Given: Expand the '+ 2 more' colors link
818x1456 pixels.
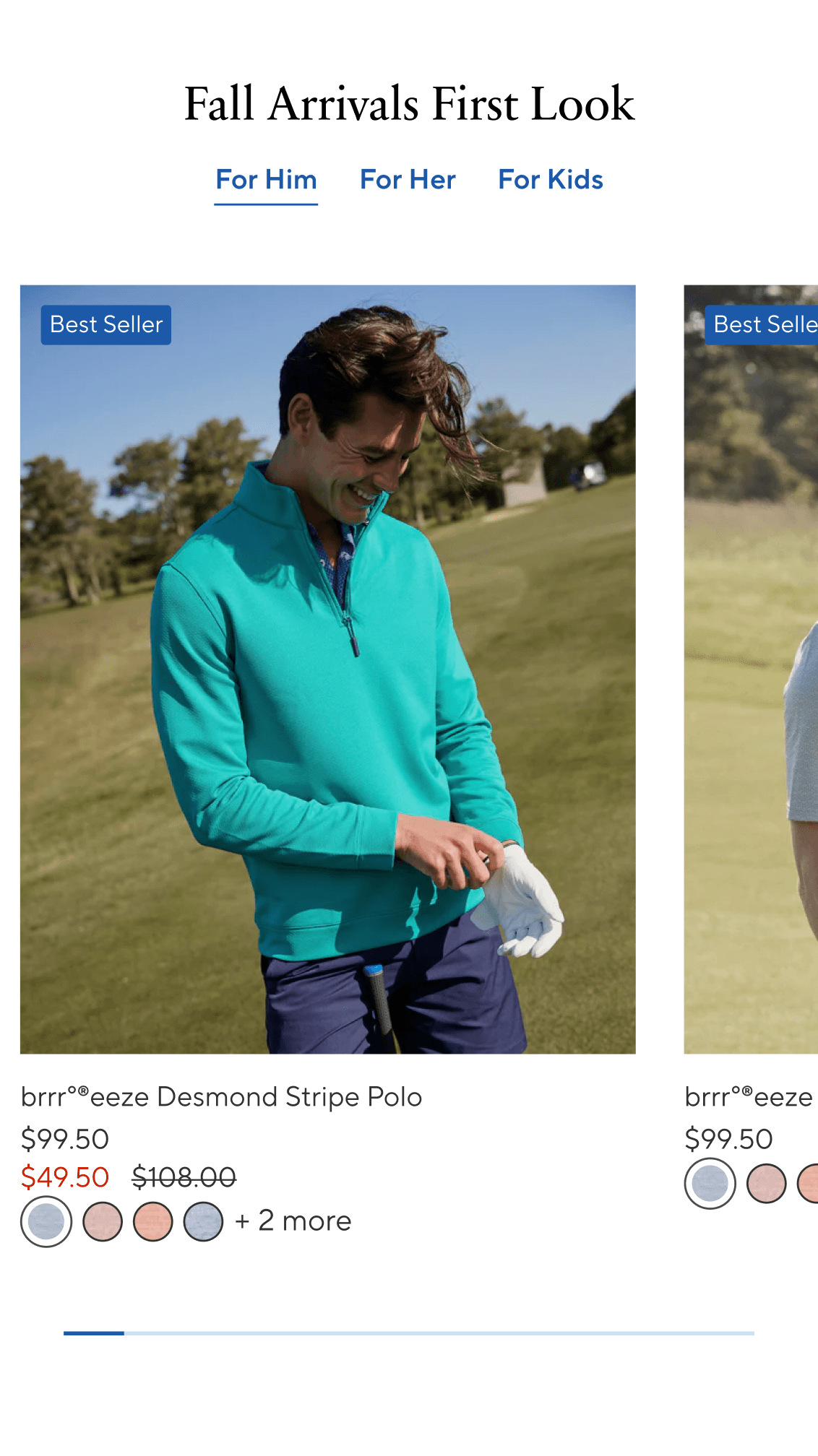Looking at the screenshot, I should [x=293, y=1221].
